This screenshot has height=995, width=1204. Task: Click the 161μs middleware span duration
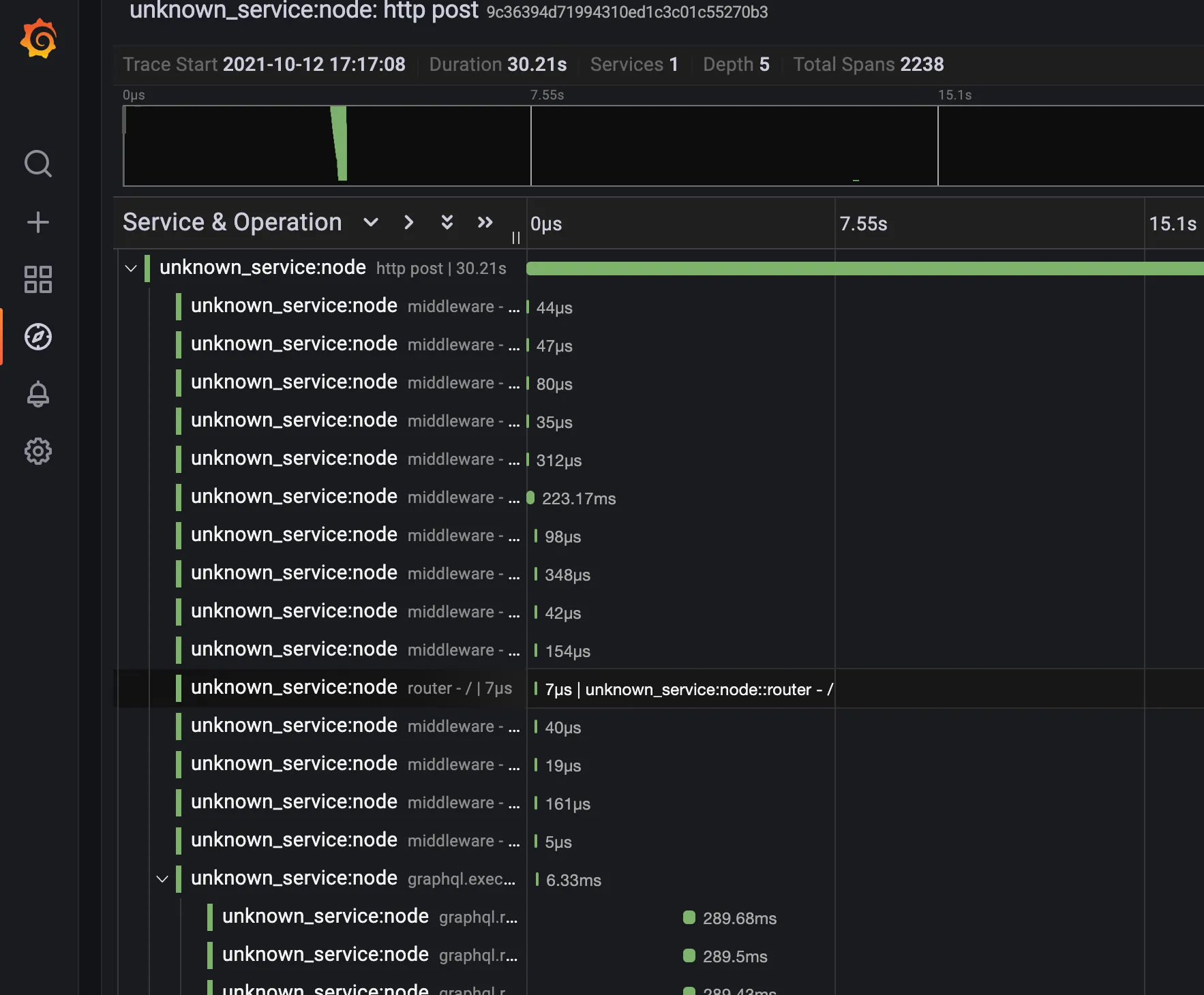568,804
